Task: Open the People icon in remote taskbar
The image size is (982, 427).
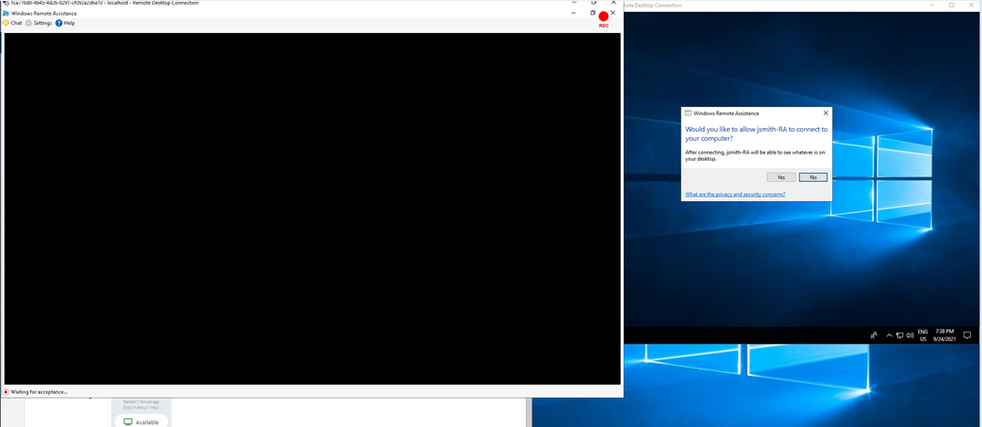Action: coord(874,336)
